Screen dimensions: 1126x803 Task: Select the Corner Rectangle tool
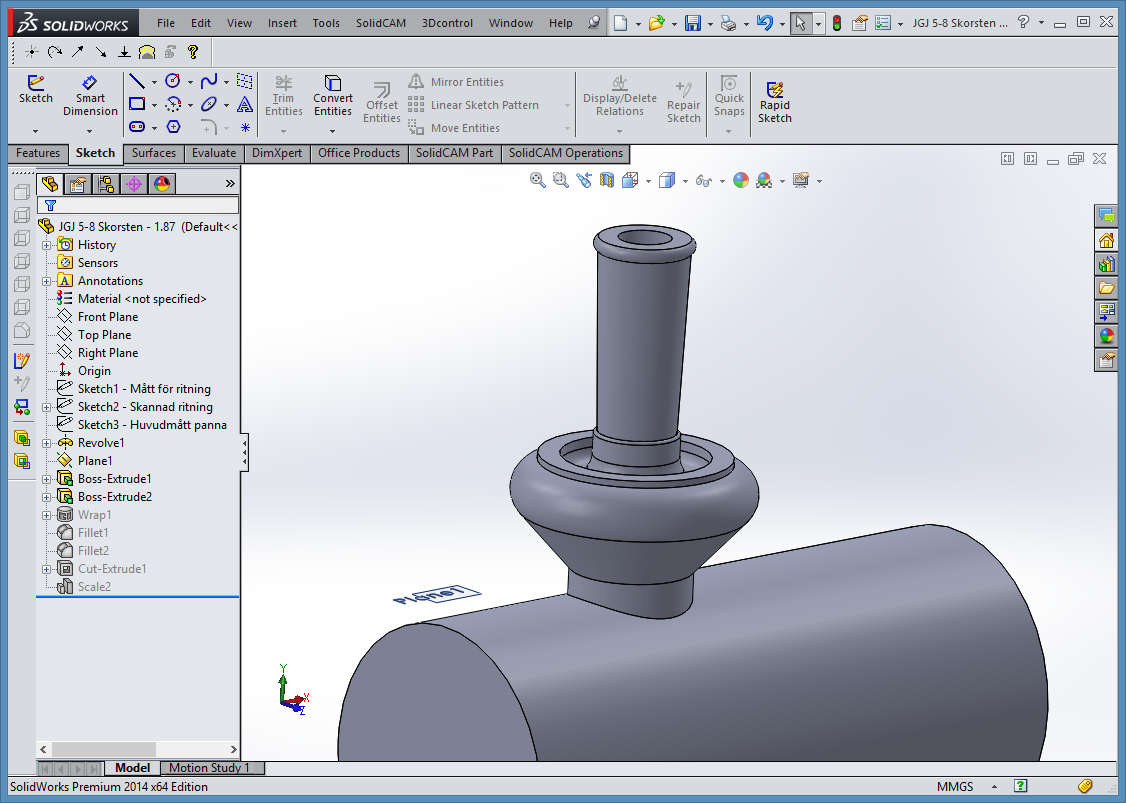coord(136,104)
